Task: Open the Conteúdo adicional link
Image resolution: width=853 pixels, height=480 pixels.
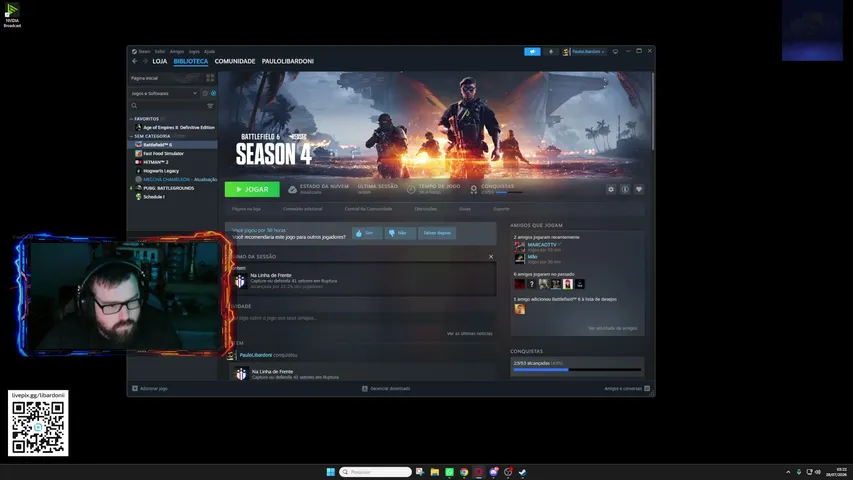Action: point(302,209)
